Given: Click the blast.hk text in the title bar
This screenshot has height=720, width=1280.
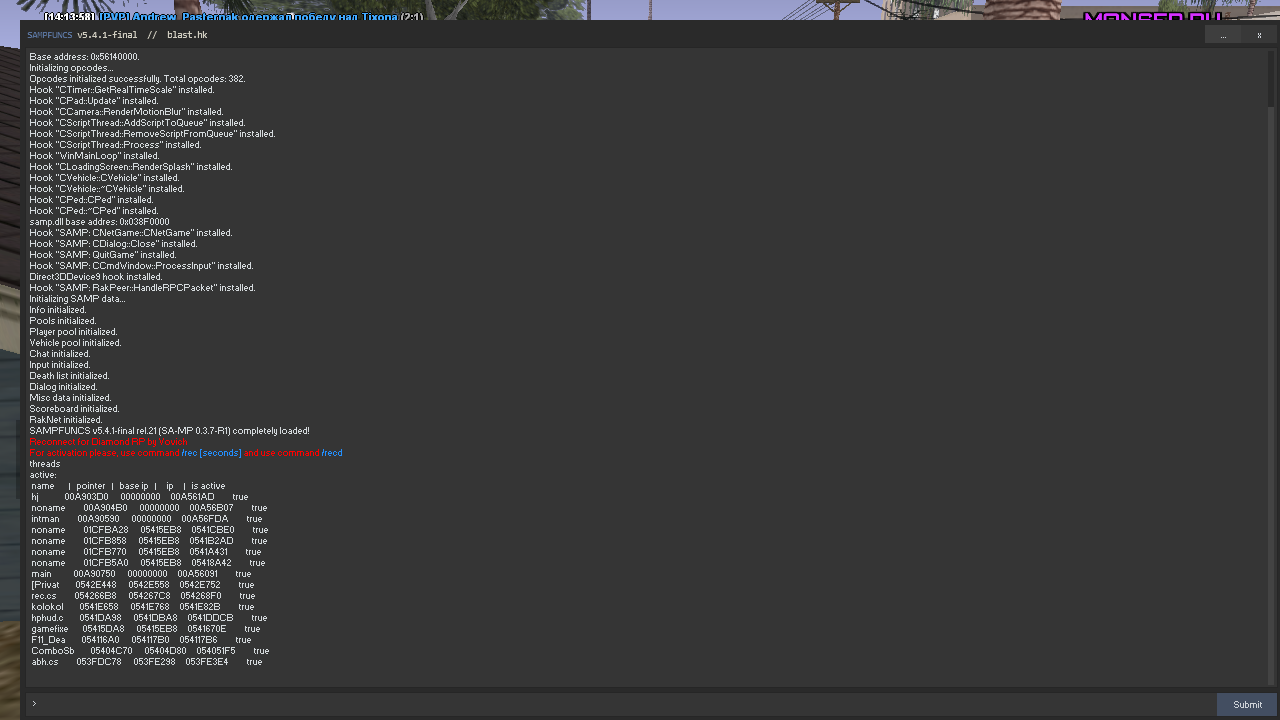Looking at the screenshot, I should 187,35.
